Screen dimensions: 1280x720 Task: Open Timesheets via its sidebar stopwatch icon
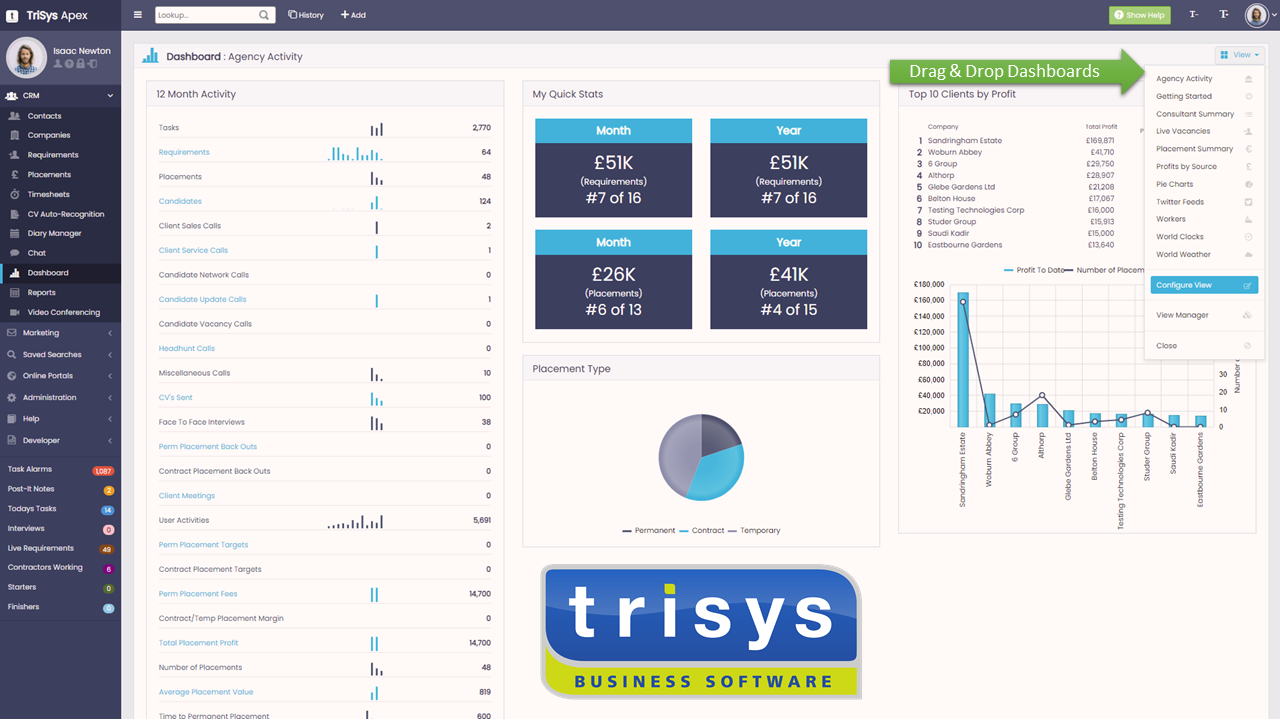(x=14, y=194)
